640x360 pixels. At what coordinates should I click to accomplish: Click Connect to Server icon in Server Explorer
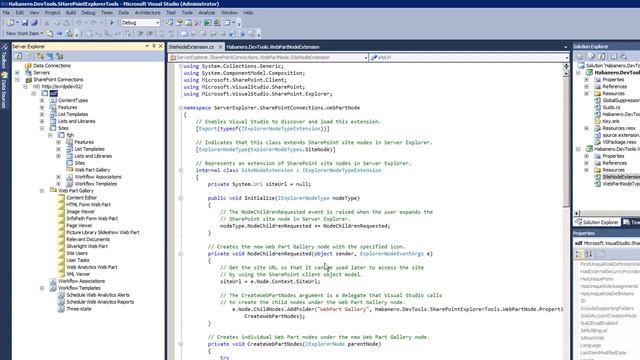50,56
